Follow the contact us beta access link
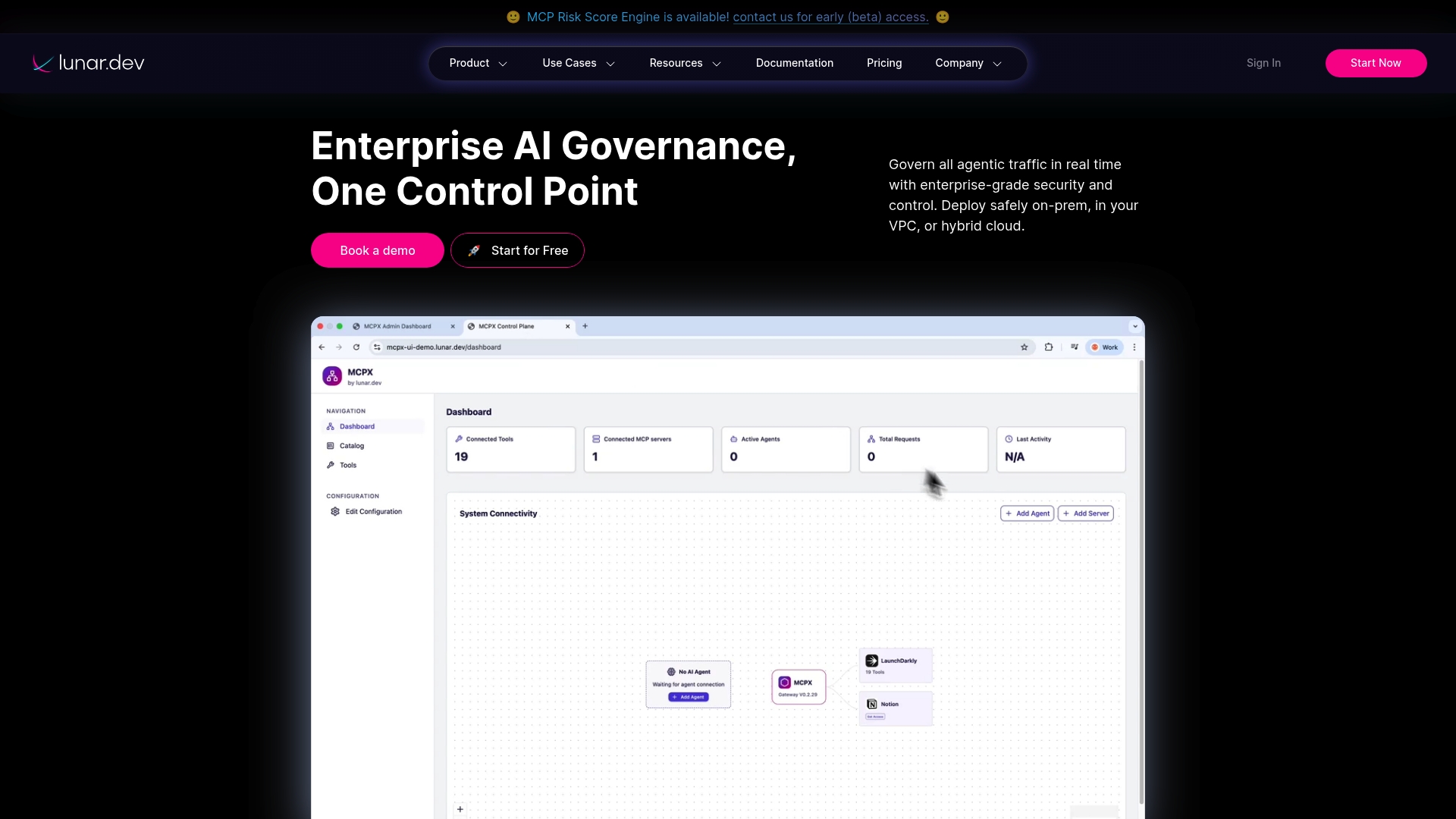The image size is (1456, 819). (x=830, y=17)
